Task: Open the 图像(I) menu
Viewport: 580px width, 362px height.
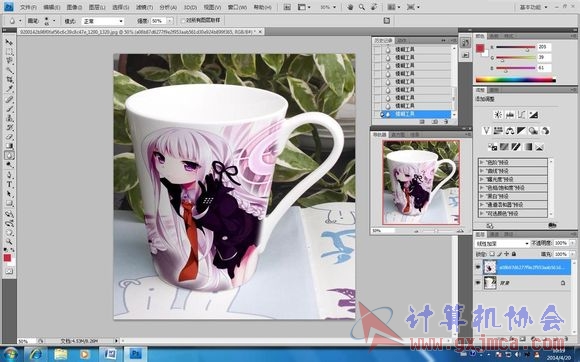Action: (74, 7)
